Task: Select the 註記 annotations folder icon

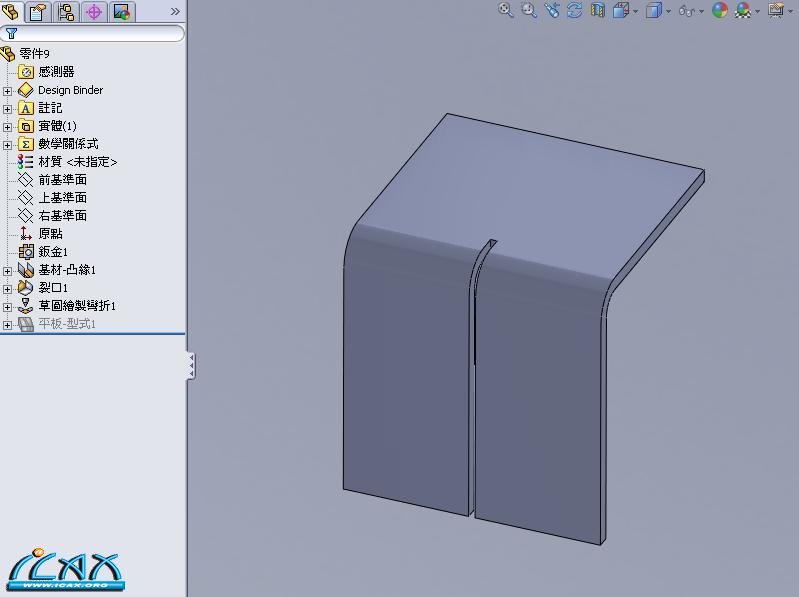Action: pyautogui.click(x=25, y=108)
